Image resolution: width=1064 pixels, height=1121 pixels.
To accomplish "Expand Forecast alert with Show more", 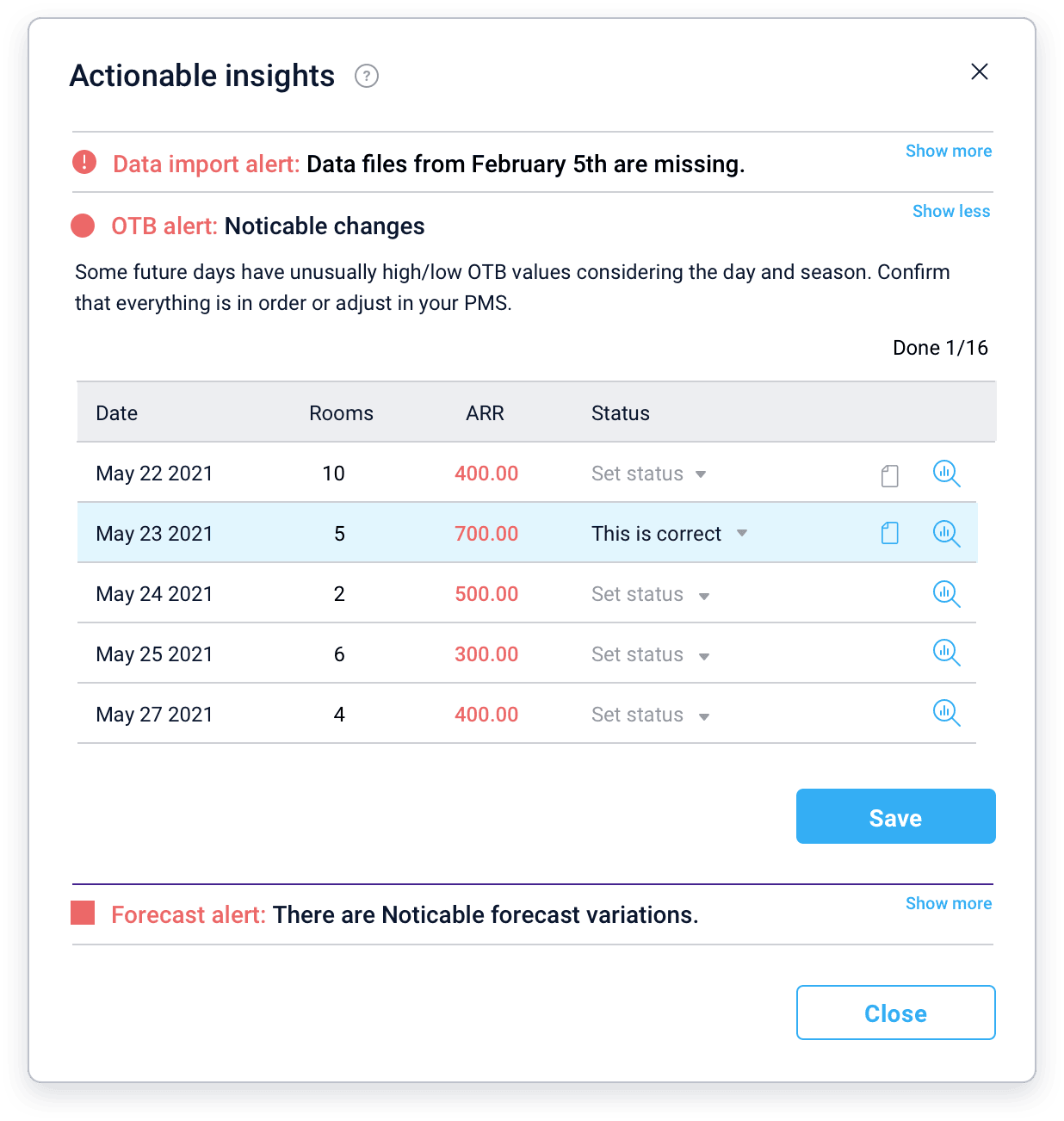I will (948, 904).
